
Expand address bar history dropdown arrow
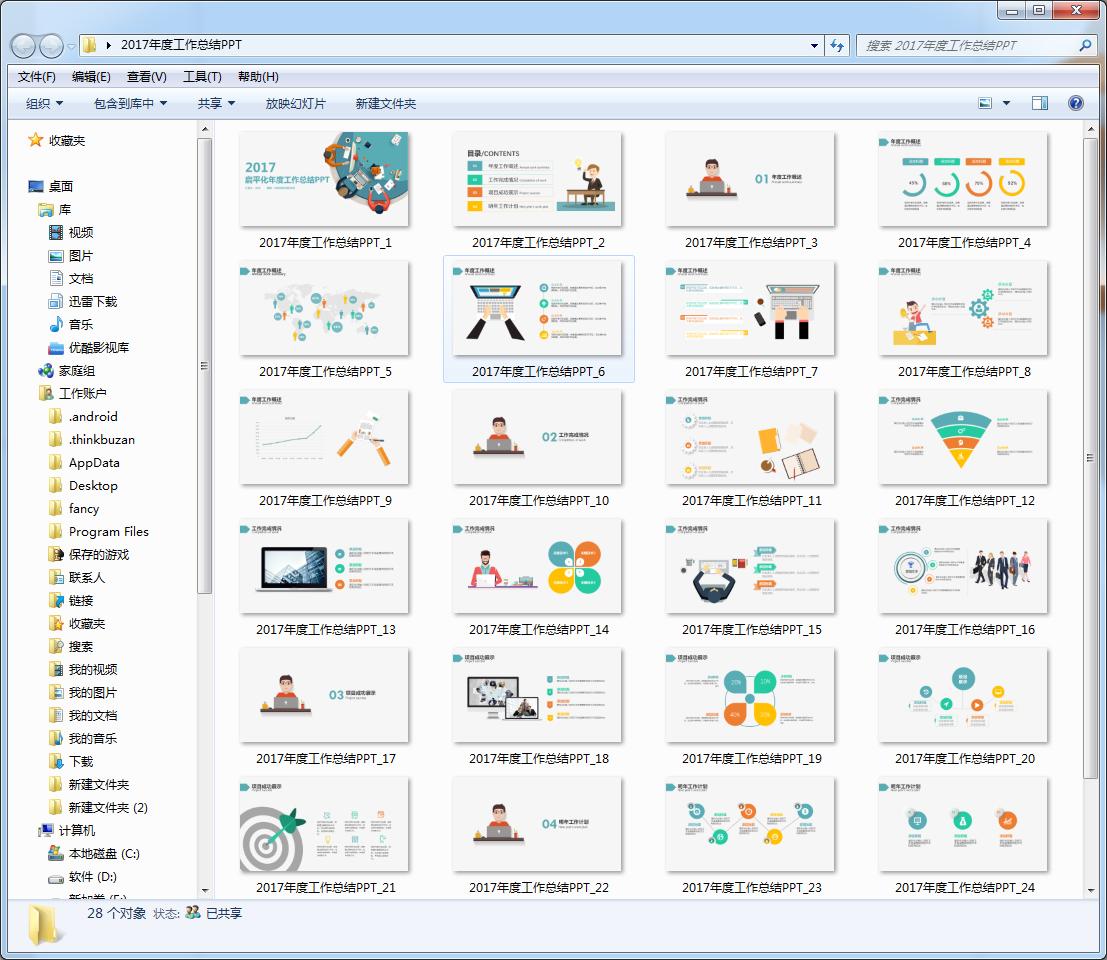[x=815, y=45]
